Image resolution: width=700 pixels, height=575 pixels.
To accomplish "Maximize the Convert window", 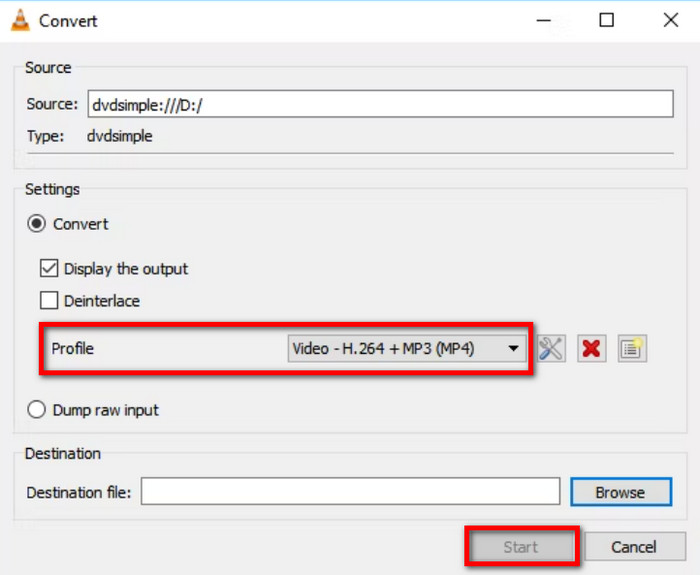I will tap(606, 21).
